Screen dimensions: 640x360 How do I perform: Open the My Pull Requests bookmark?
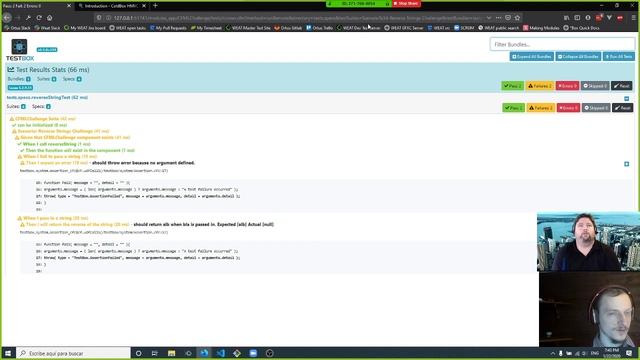[168, 28]
